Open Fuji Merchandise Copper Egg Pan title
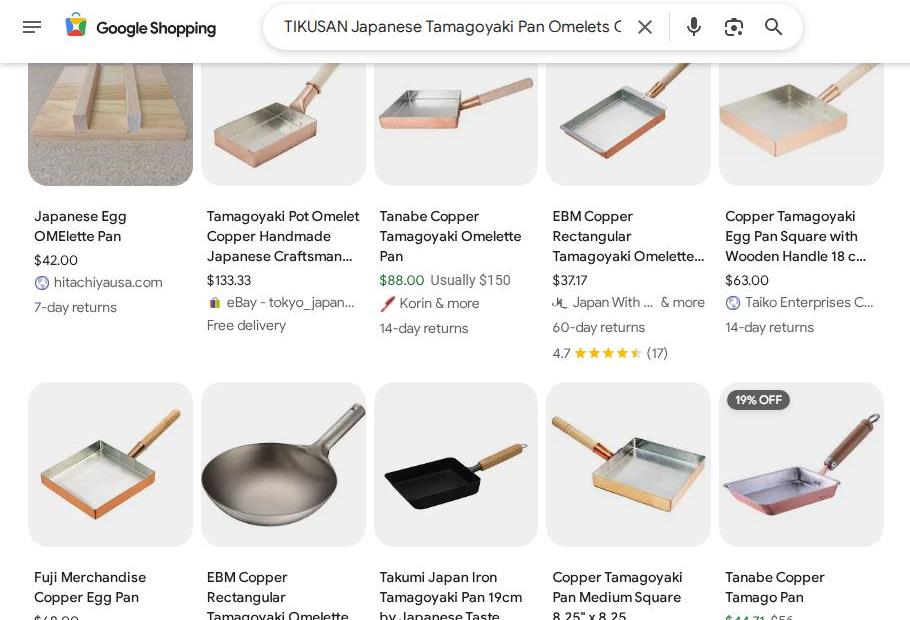 90,587
